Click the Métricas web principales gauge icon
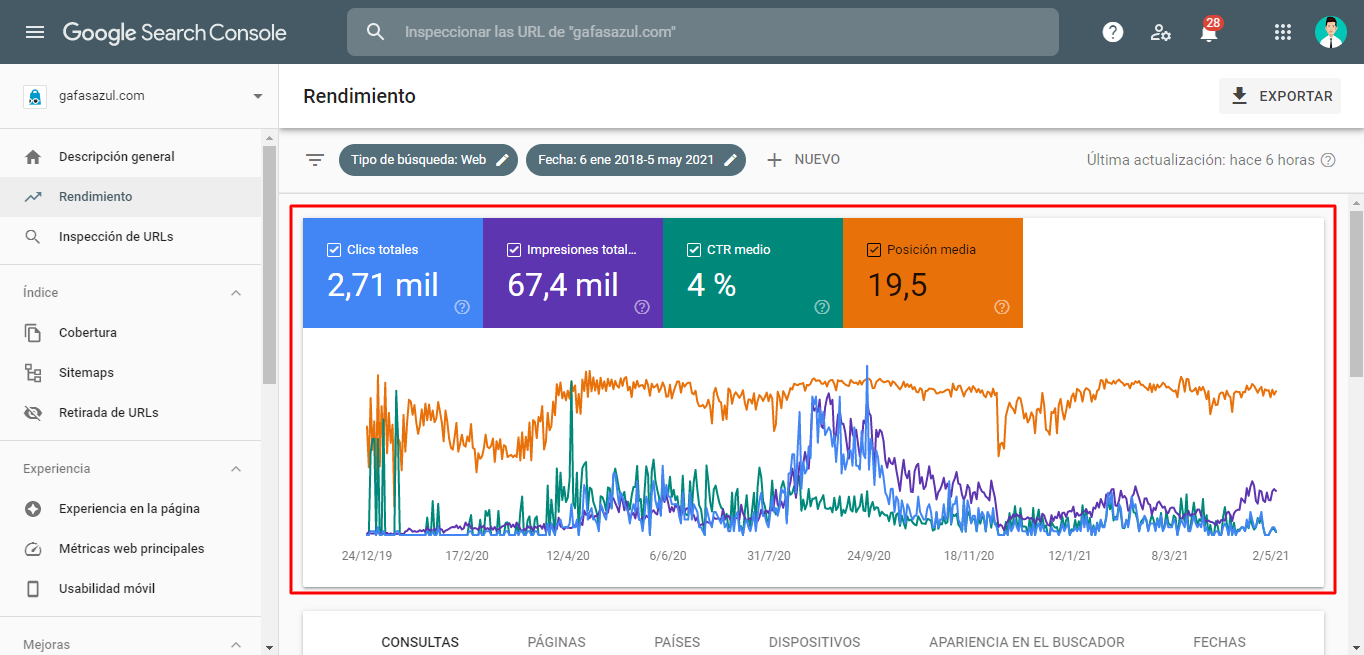 [x=33, y=549]
